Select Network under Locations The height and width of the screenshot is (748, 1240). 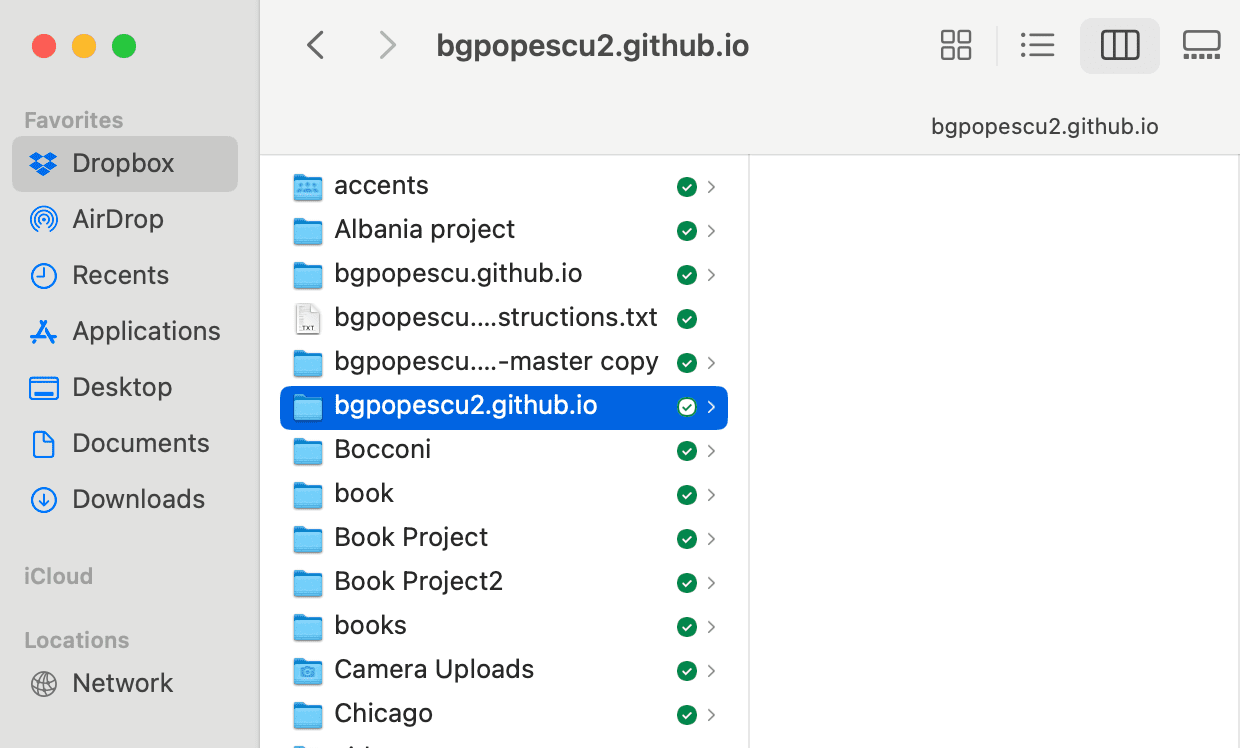[122, 683]
